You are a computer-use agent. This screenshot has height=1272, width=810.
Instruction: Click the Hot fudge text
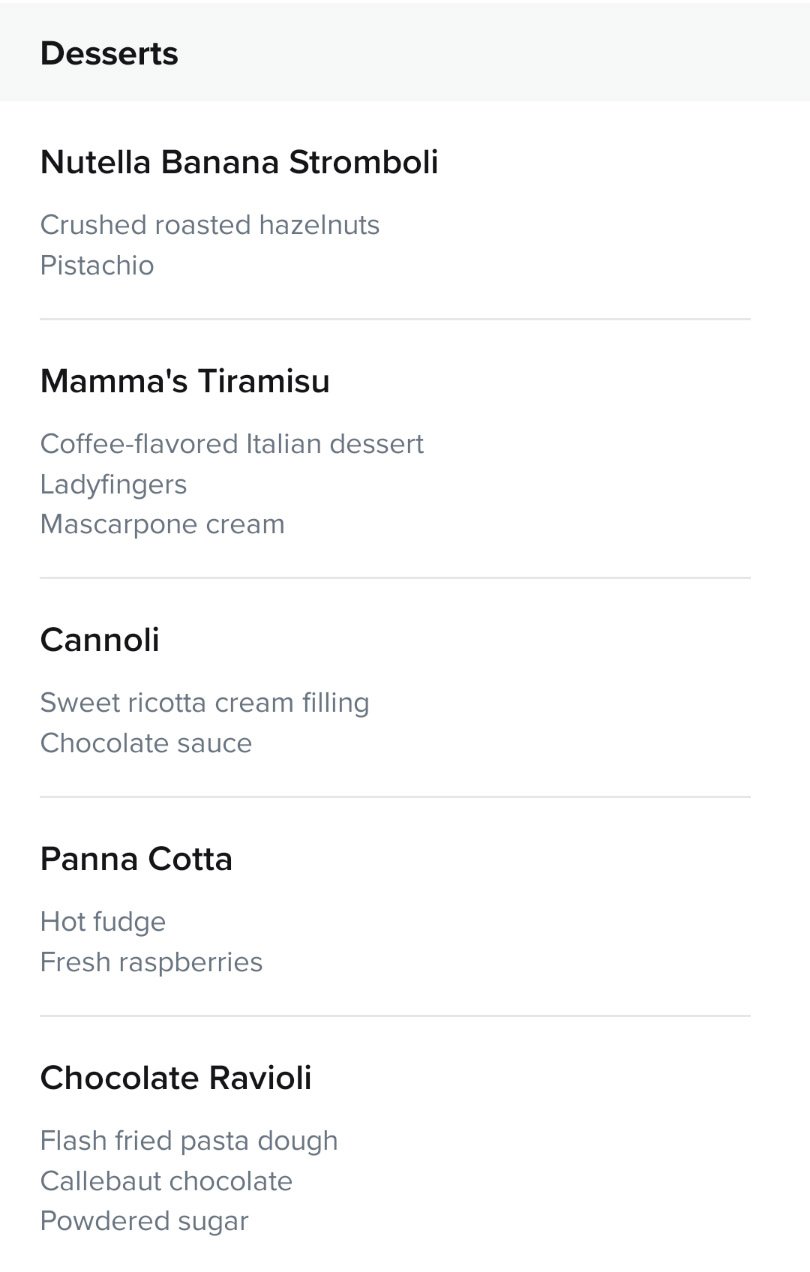pos(103,922)
